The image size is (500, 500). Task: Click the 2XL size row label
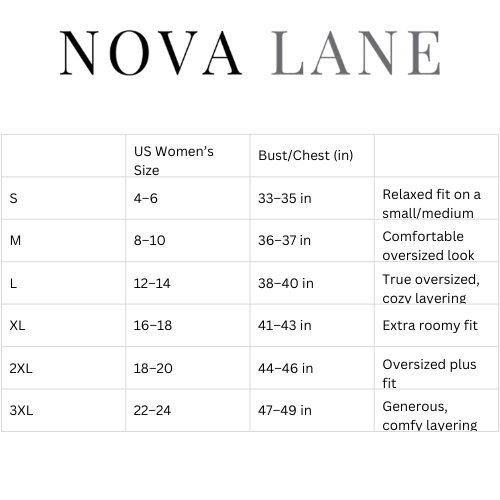coord(21,368)
